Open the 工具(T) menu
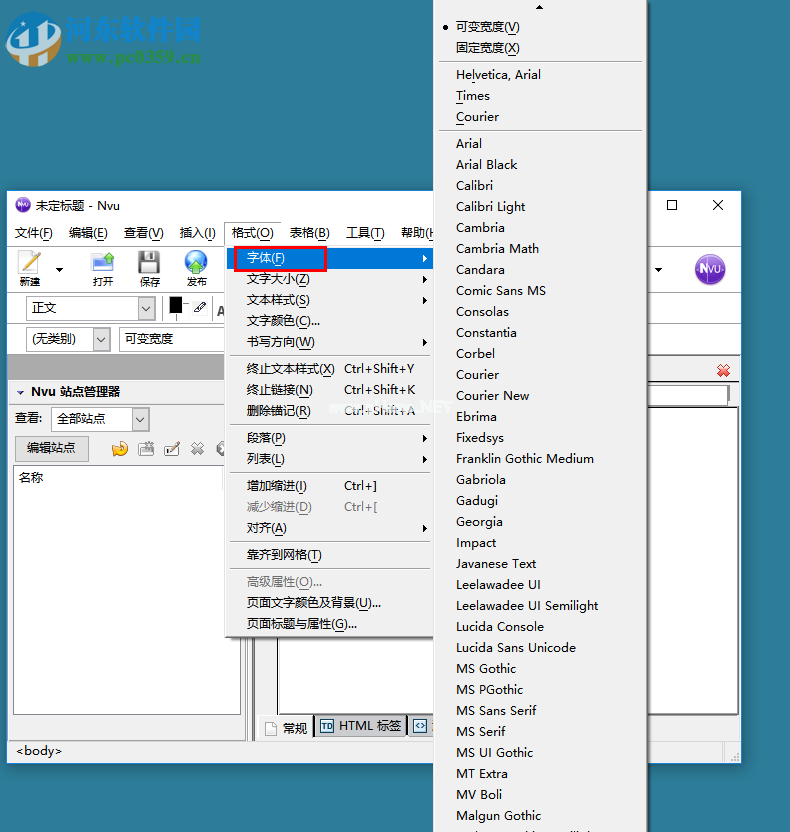Viewport: 790px width, 832px height. tap(365, 233)
